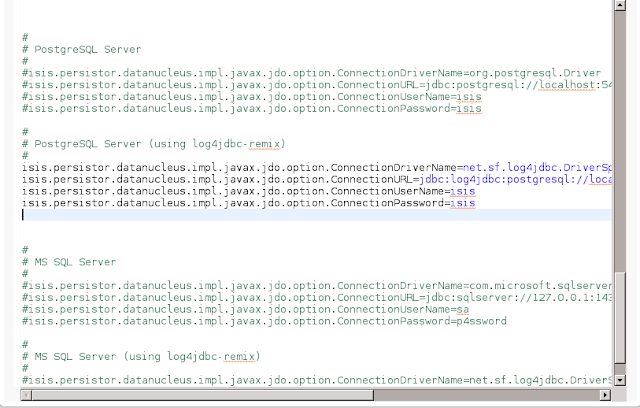
Task: Click the vertical scrollbar thumb
Action: [620, 317]
